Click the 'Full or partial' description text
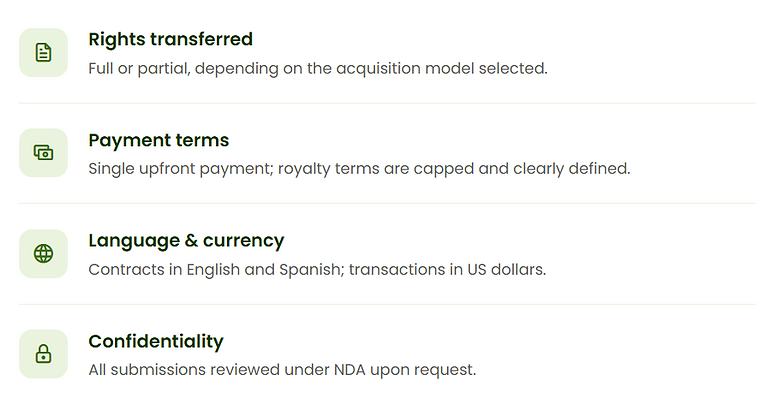 coord(318,69)
